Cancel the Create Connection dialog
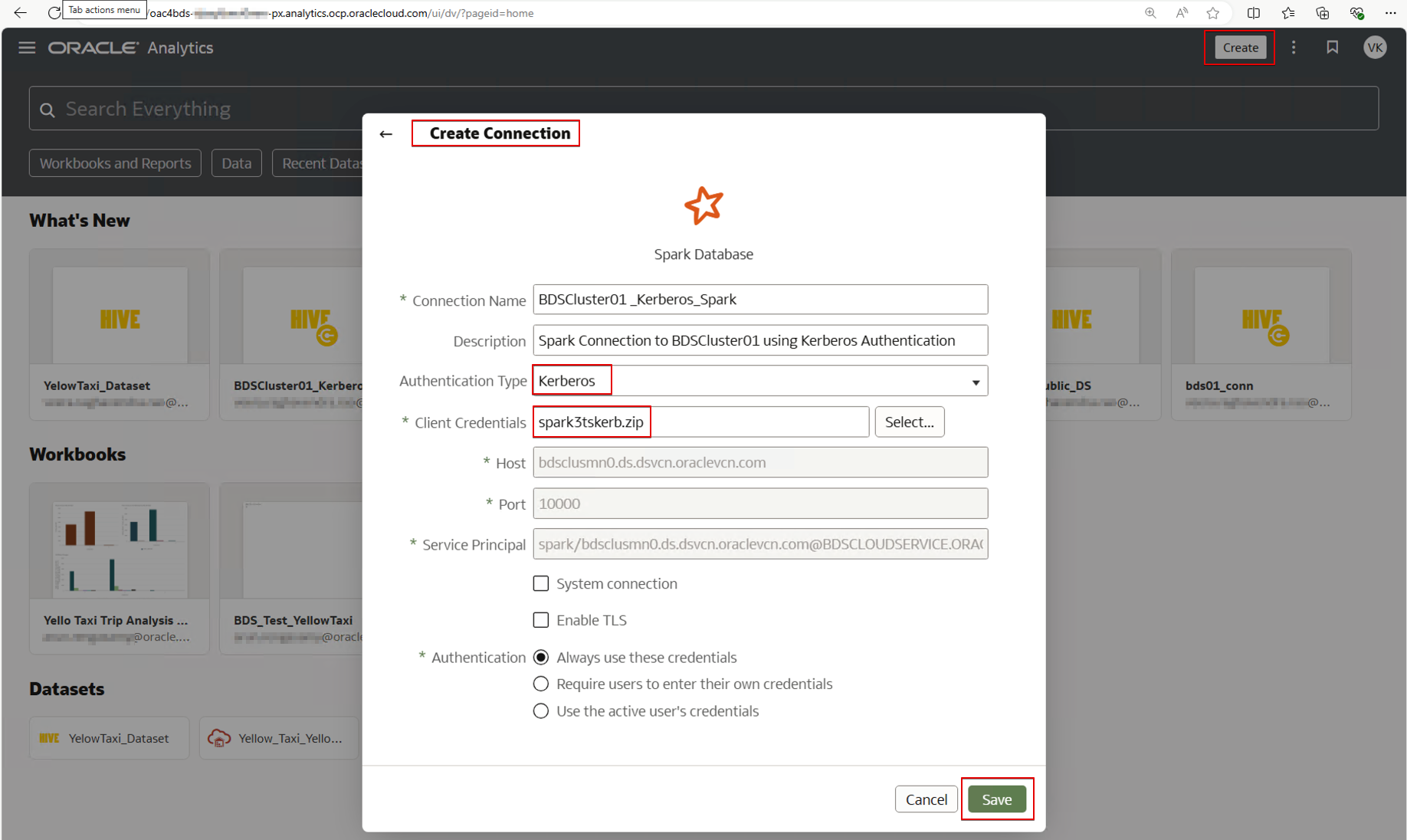This screenshot has height=840, width=1407. click(x=927, y=799)
